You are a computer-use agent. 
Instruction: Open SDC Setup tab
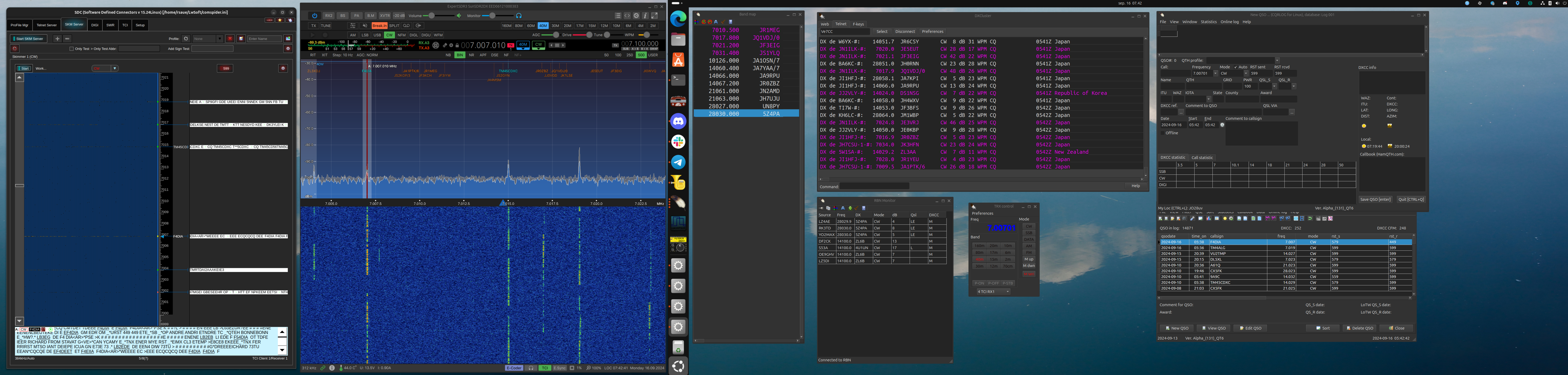point(140,25)
